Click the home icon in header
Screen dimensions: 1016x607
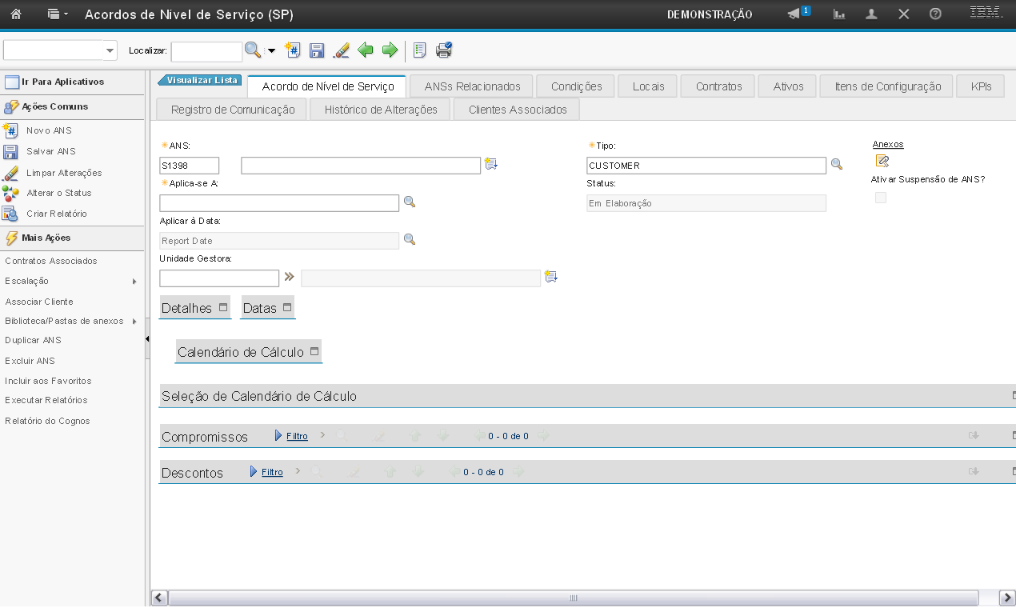pos(16,15)
